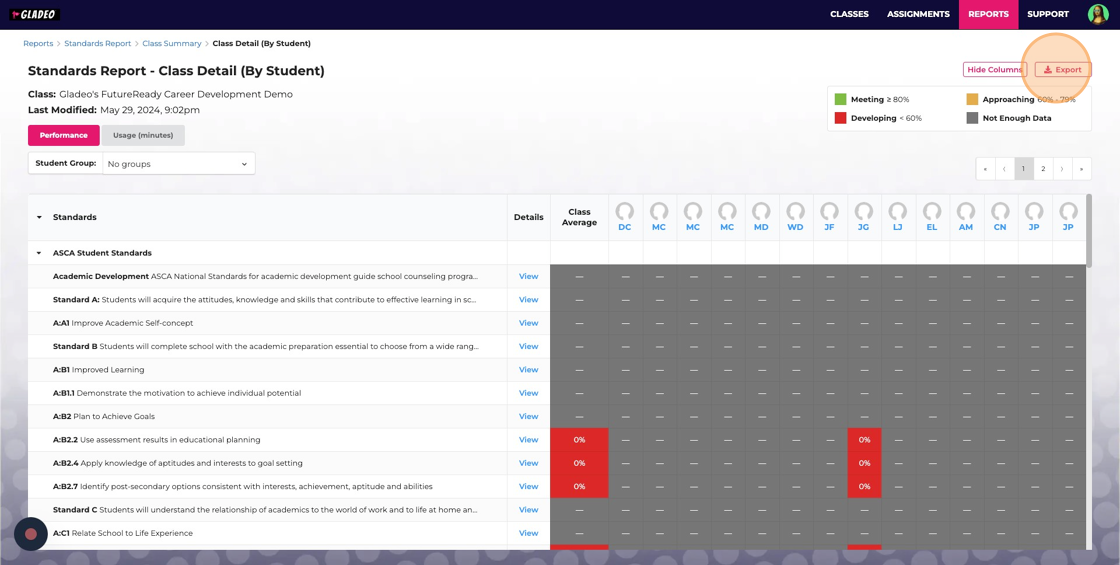Open student EL's avatar column header
Screen dimensions: 1120x565
coord(931,217)
